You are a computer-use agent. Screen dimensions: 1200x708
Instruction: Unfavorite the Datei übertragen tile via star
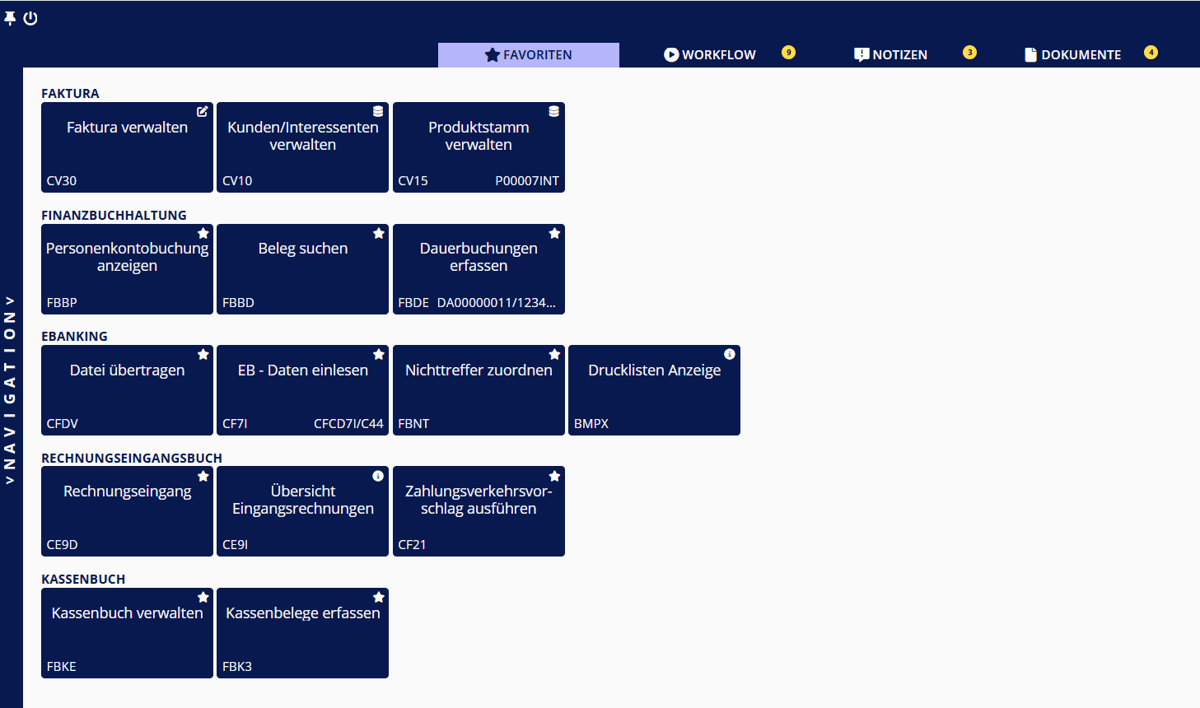coord(203,354)
